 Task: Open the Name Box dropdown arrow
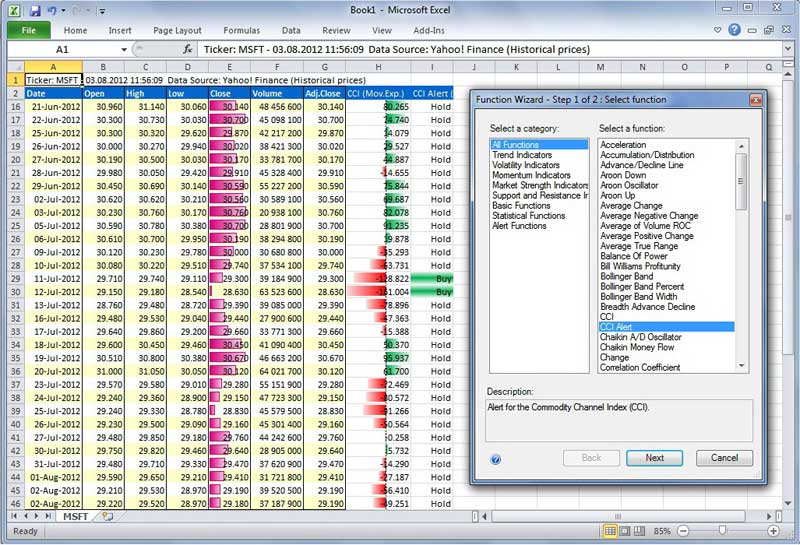tap(123, 49)
